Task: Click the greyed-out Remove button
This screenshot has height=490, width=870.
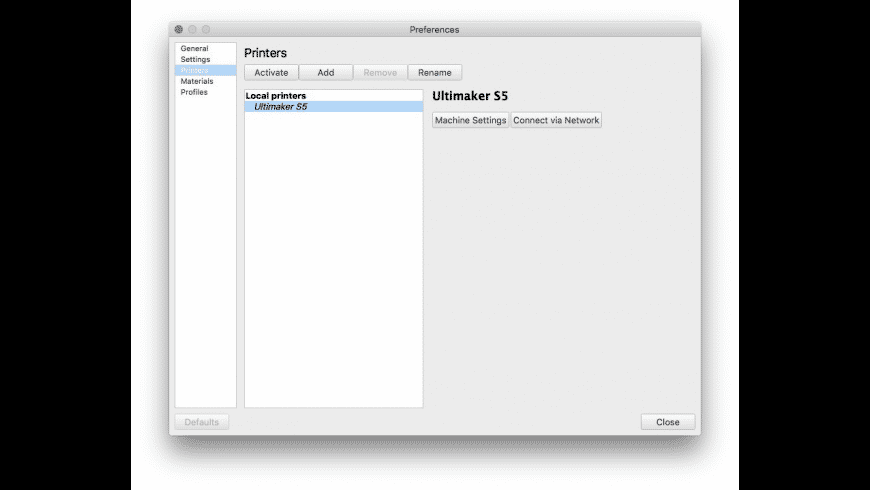Action: 380,73
